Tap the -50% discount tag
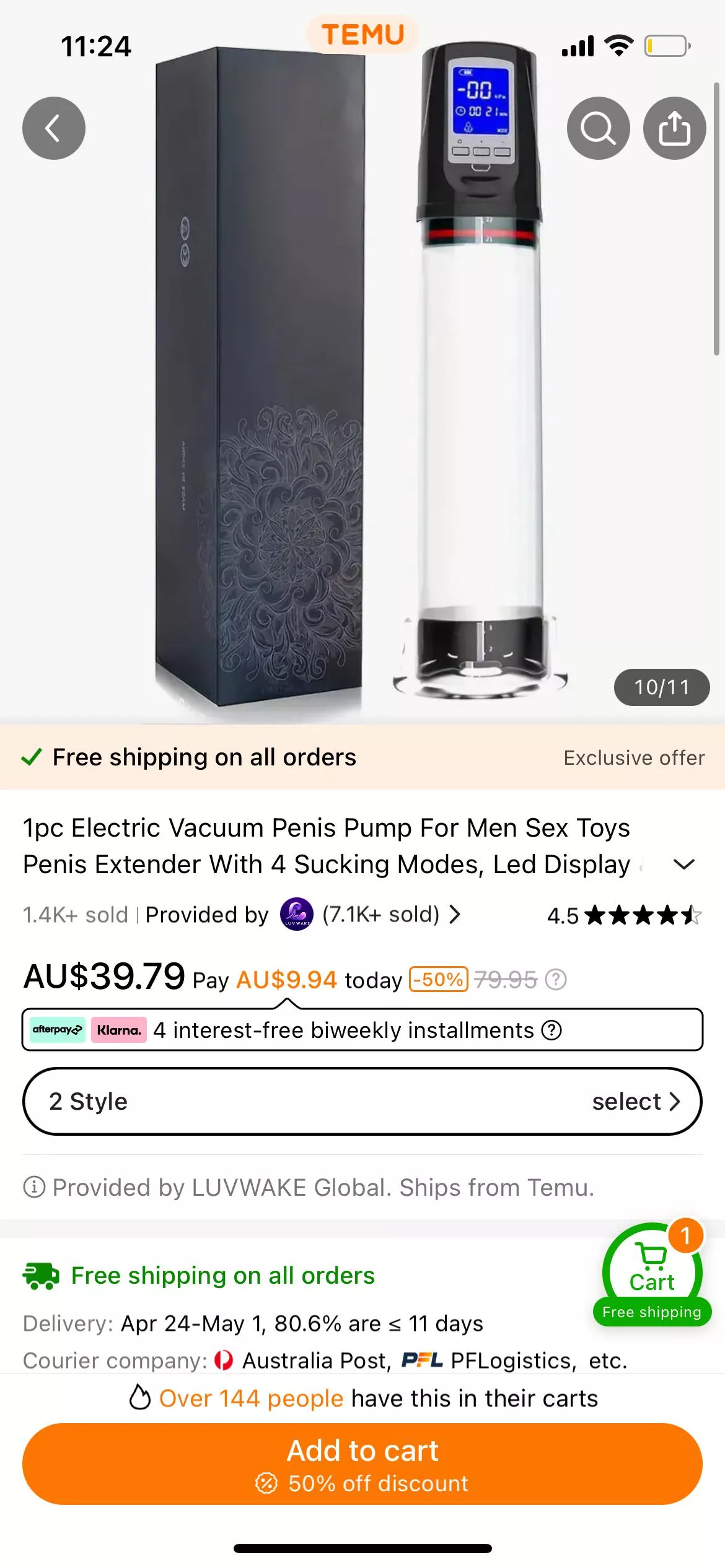725x1568 pixels. pyautogui.click(x=438, y=980)
